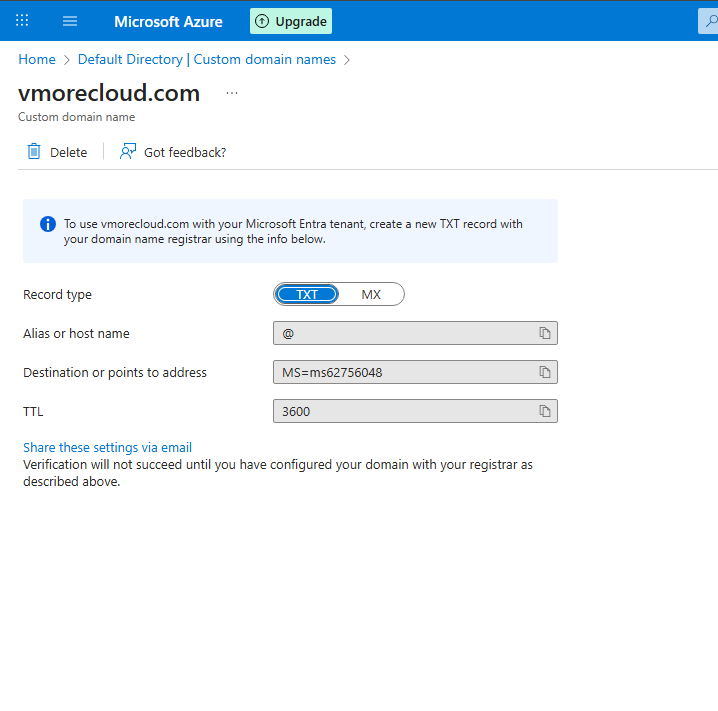Click the Destination or points to address field
The width and height of the screenshot is (718, 711).
click(x=402, y=372)
